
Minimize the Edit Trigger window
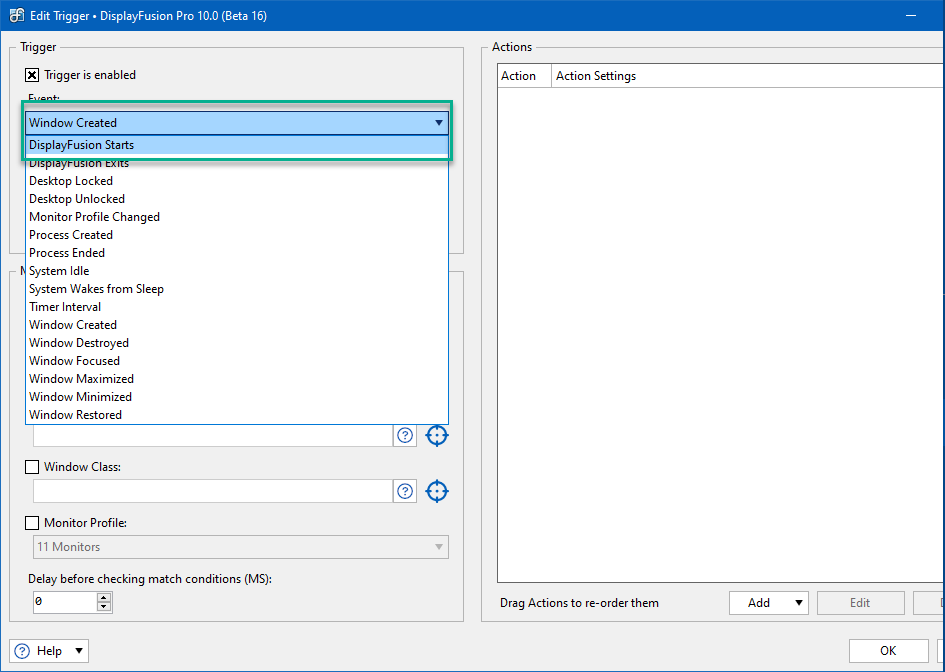pos(911,16)
